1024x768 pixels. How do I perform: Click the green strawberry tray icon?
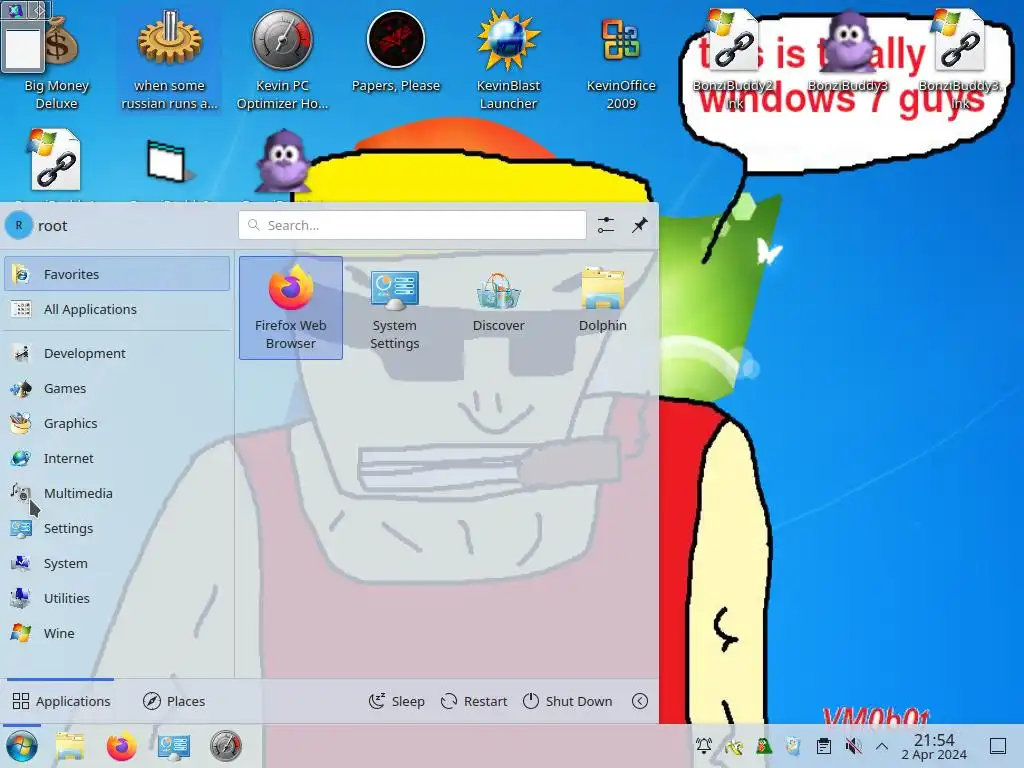coord(763,746)
